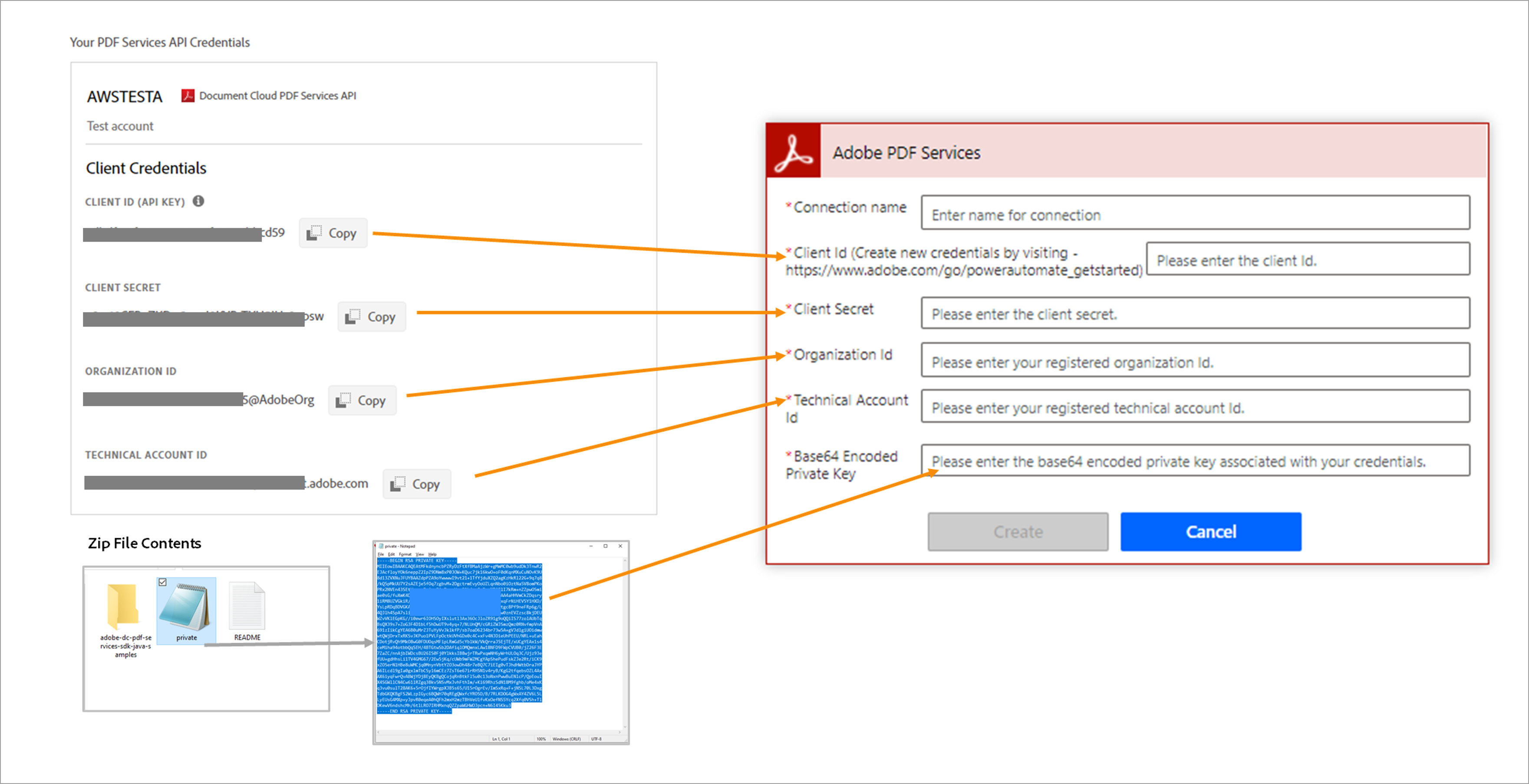1529x784 pixels.
Task: Click the Base64 Encoded Private Key field
Action: coord(1194,461)
